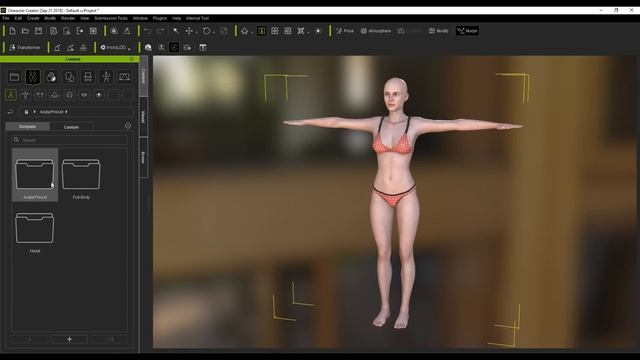Open the AvatarPreset folder
The height and width of the screenshot is (360, 640).
(35, 175)
